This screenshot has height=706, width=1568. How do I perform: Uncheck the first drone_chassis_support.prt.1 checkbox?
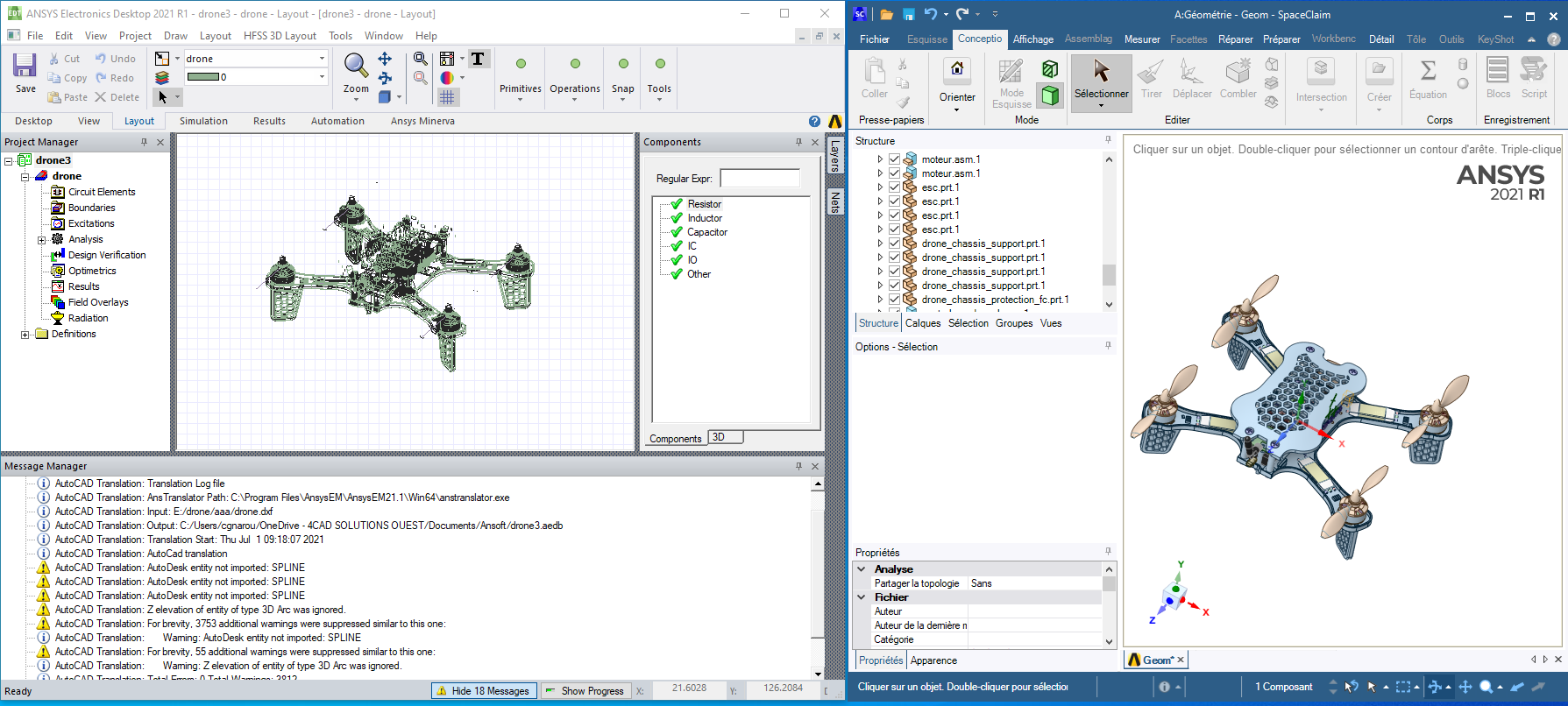[894, 244]
